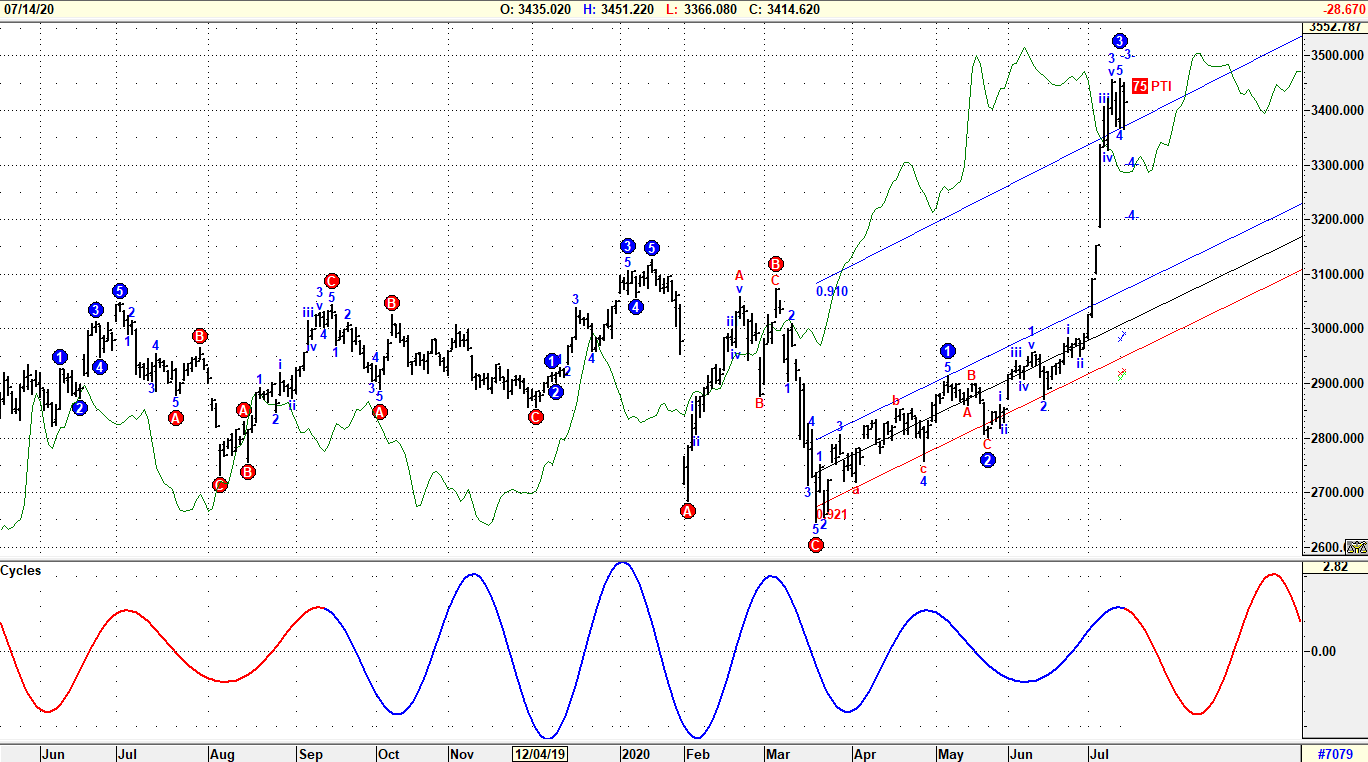Click the red -28.670 change value

(x=1340, y=9)
